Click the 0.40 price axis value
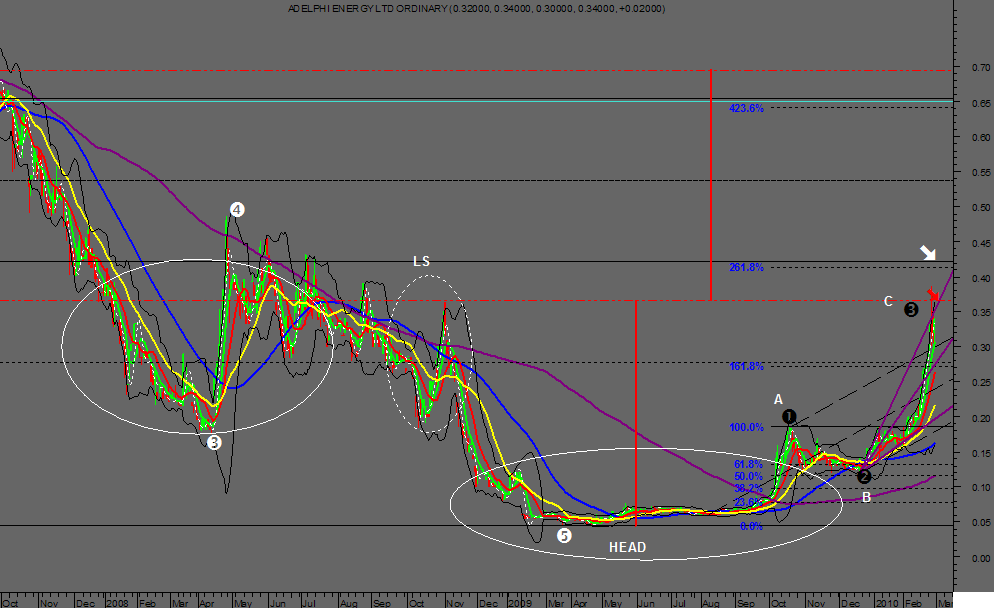 pyautogui.click(x=981, y=278)
